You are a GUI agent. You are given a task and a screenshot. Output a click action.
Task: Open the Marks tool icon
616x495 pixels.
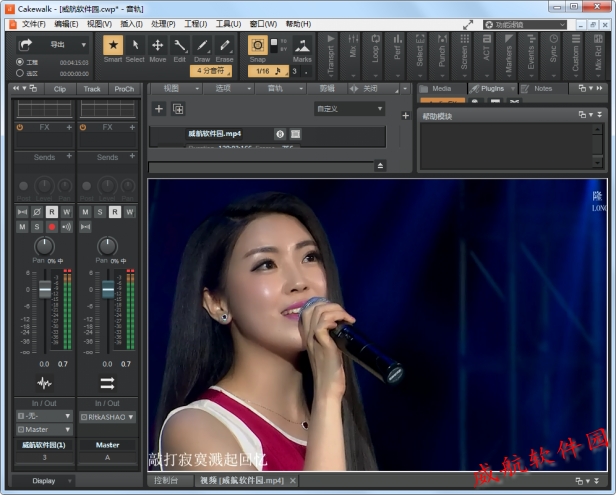pyautogui.click(x=301, y=46)
